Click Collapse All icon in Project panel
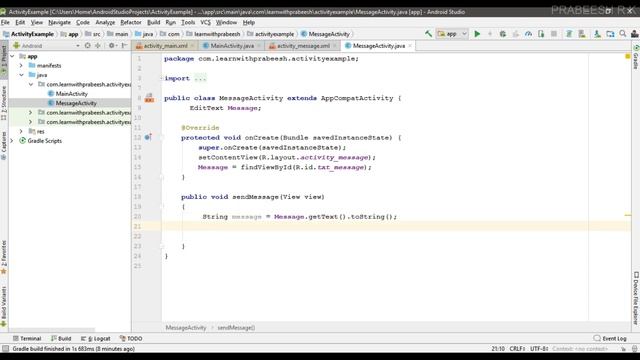 pyautogui.click(x=98, y=46)
